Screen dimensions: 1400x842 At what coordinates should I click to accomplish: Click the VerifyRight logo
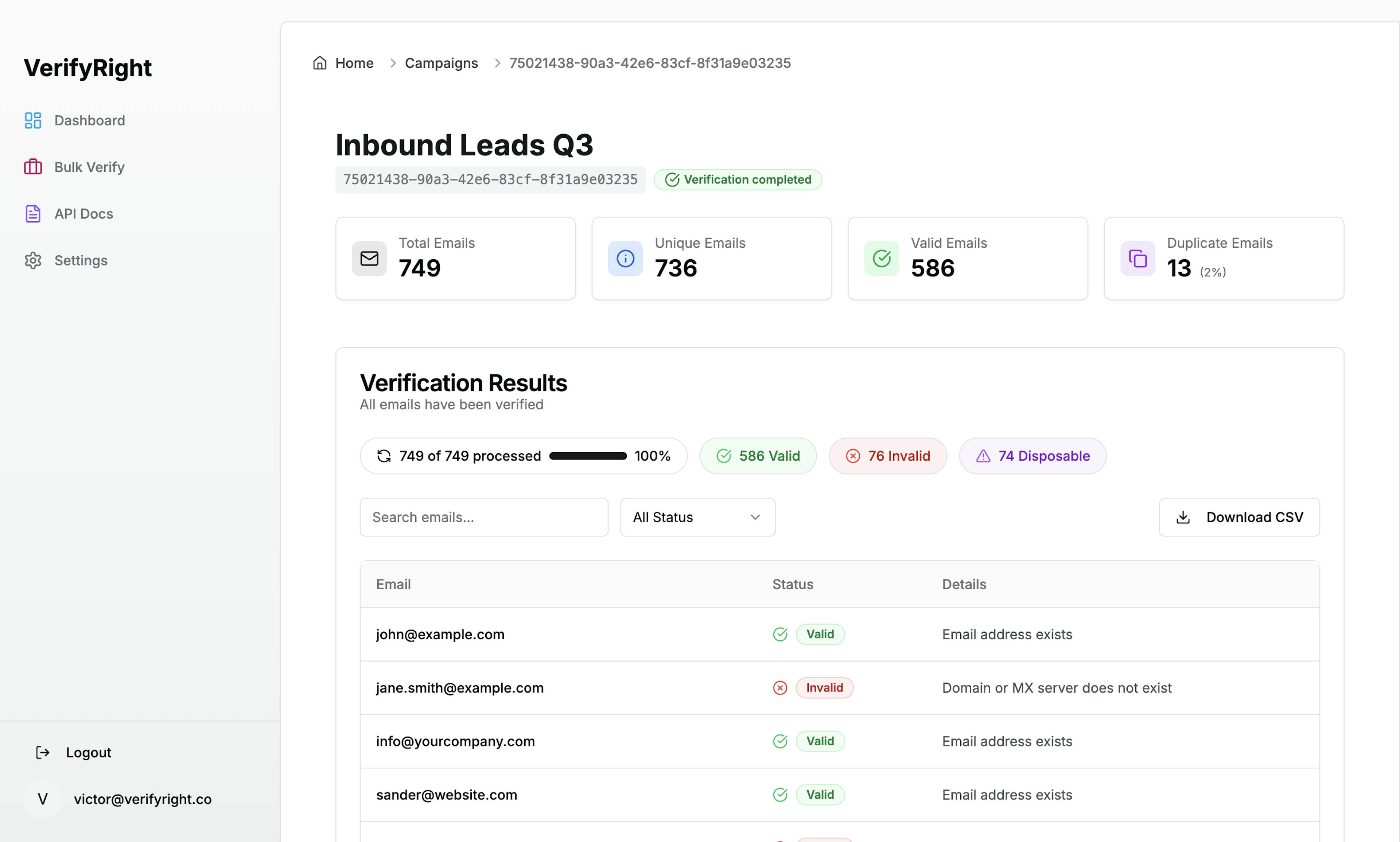click(88, 68)
